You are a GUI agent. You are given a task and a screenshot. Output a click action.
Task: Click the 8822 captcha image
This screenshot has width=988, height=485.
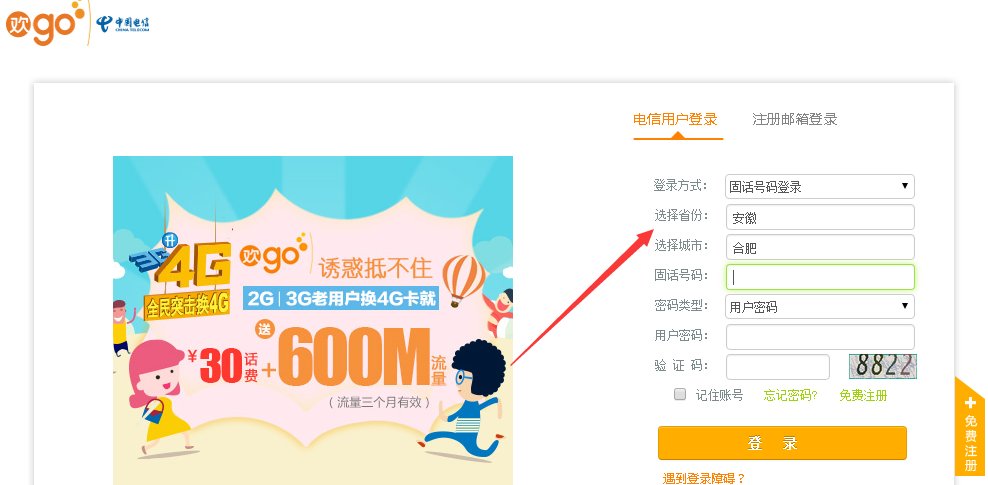(x=883, y=366)
